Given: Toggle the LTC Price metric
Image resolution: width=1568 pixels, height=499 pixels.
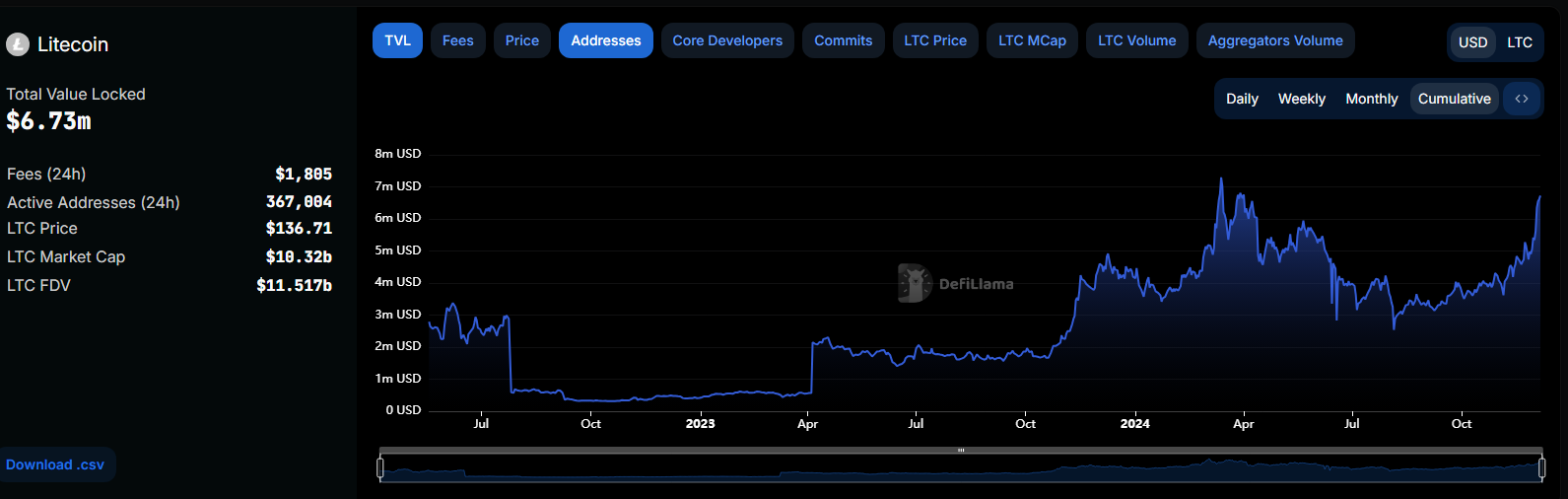Looking at the screenshot, I should click(935, 40).
